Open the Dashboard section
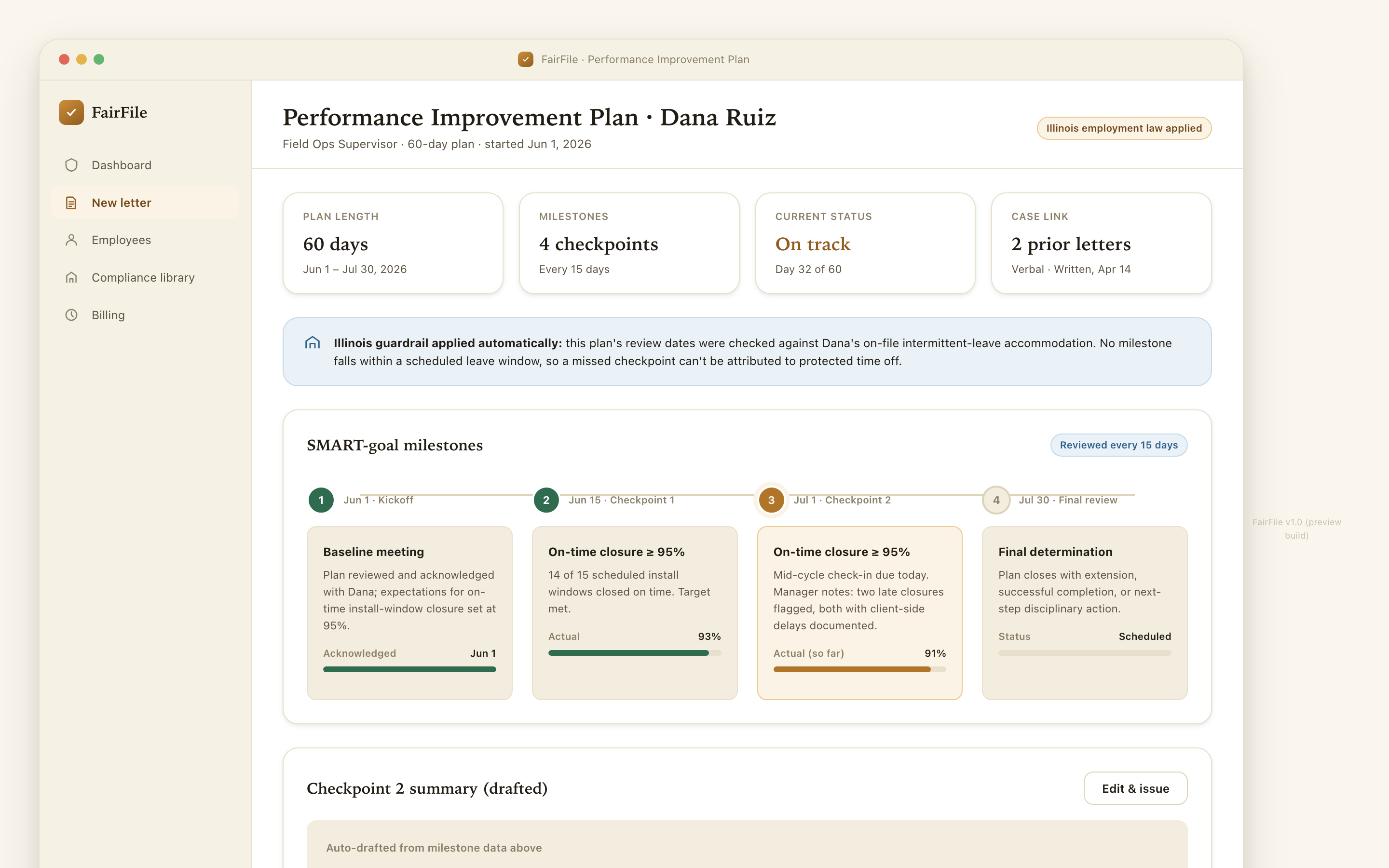Viewport: 1389px width, 868px height. [x=145, y=165]
